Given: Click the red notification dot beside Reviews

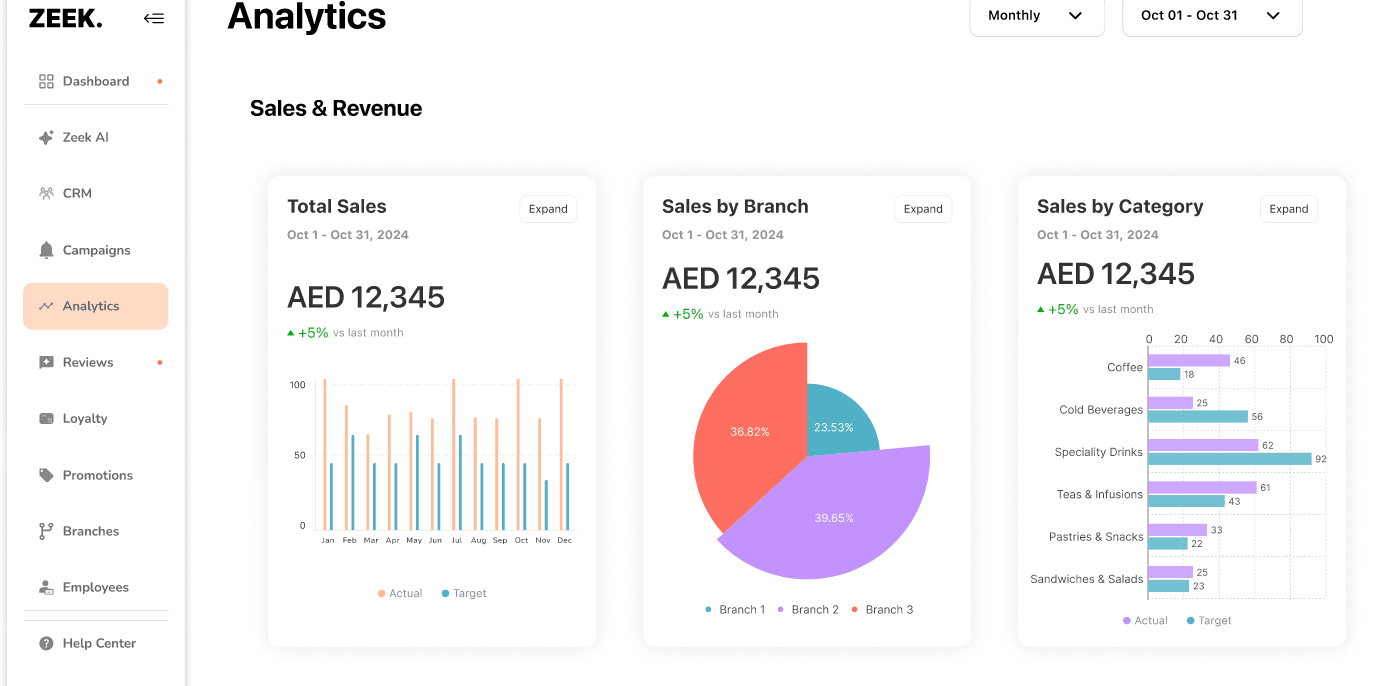Looking at the screenshot, I should point(160,362).
